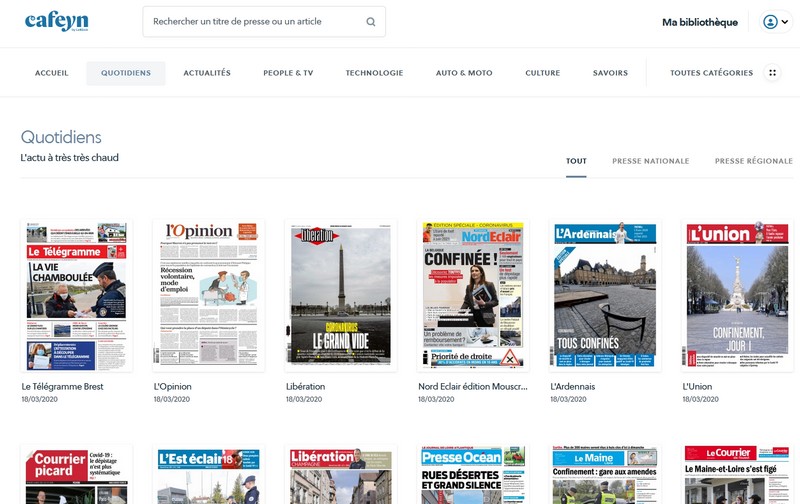Open Presse Océan cover
The width and height of the screenshot is (800, 504).
pos(473,474)
